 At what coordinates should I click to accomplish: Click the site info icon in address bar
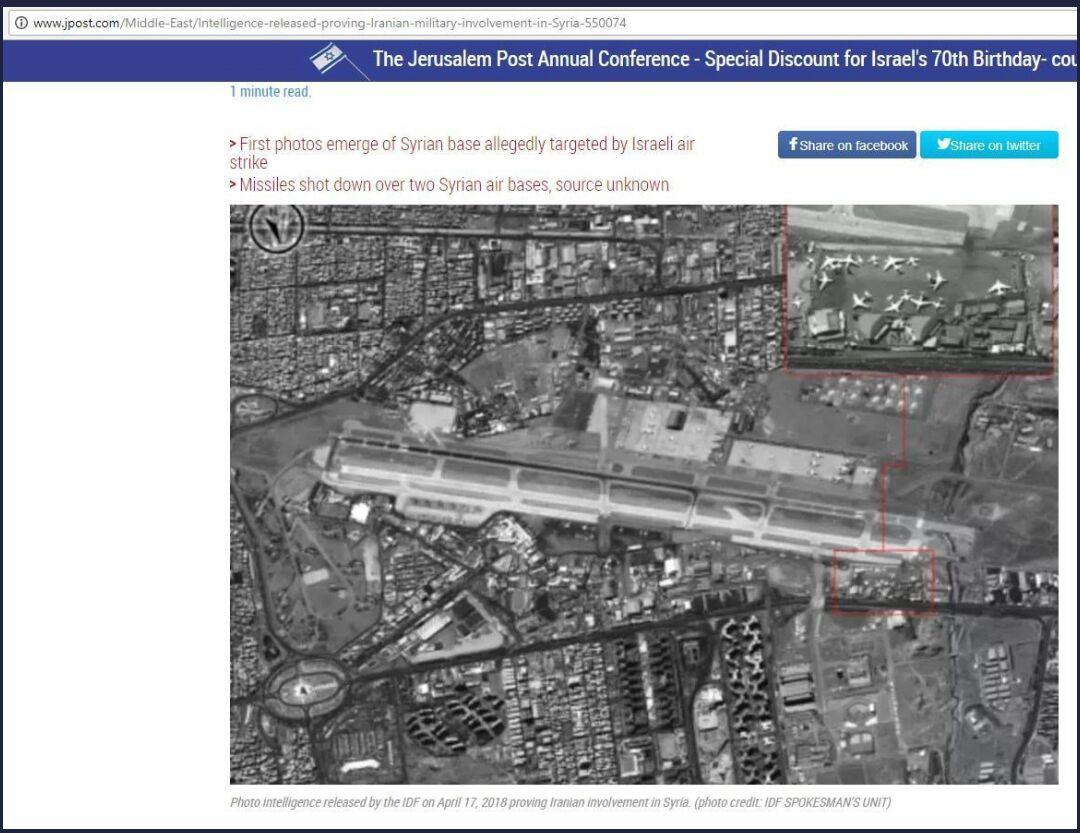tap(21, 23)
